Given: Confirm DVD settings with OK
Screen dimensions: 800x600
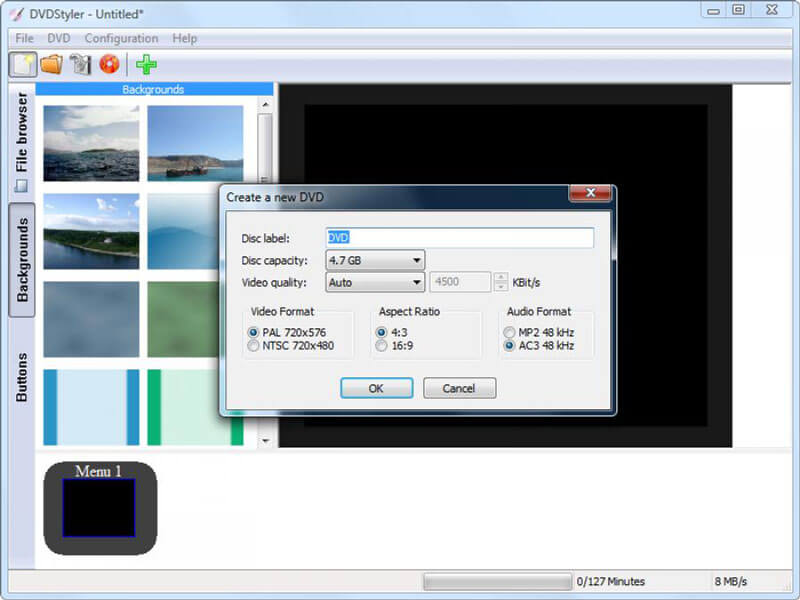Looking at the screenshot, I should (x=377, y=388).
